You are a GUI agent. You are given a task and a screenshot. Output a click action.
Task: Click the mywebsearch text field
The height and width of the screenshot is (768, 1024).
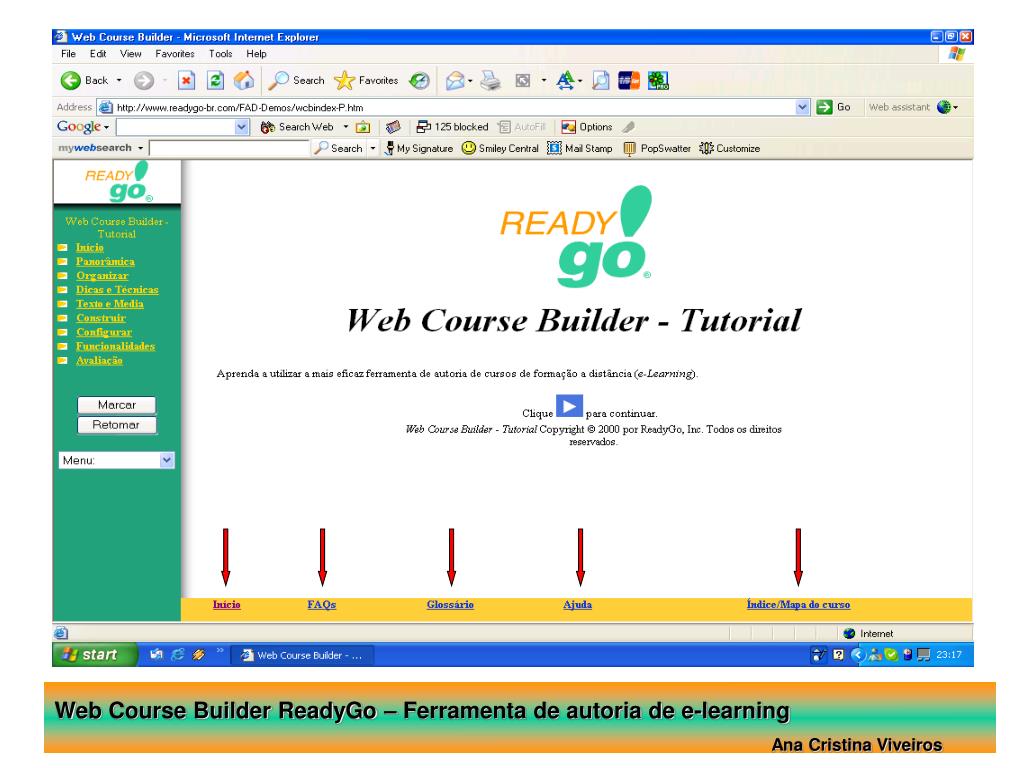[x=229, y=148]
